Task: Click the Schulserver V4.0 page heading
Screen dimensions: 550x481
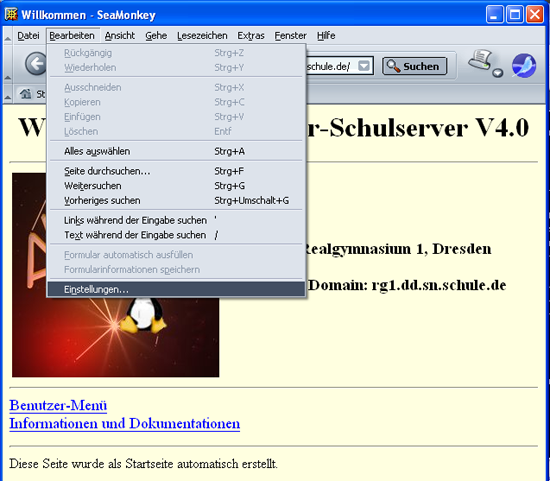Action: coord(417,127)
